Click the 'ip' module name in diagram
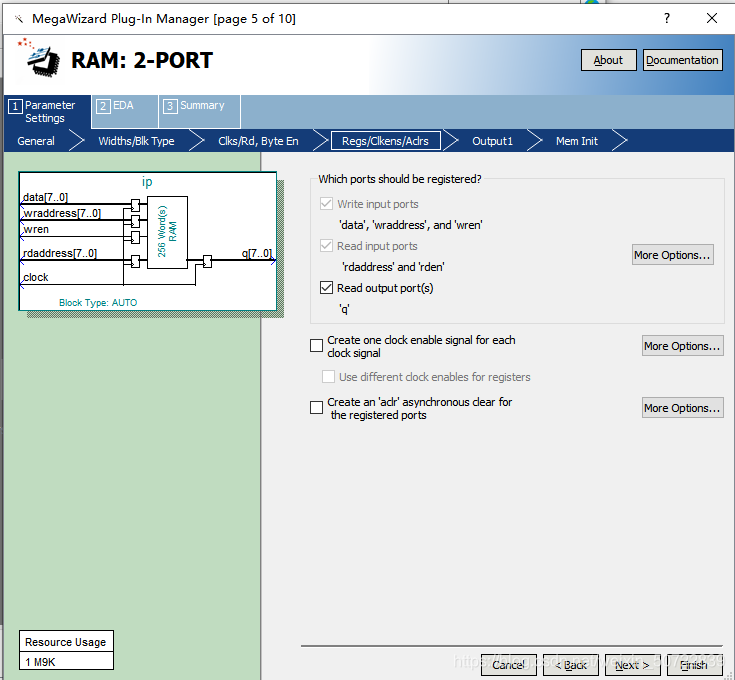The image size is (735, 680). pos(147,181)
